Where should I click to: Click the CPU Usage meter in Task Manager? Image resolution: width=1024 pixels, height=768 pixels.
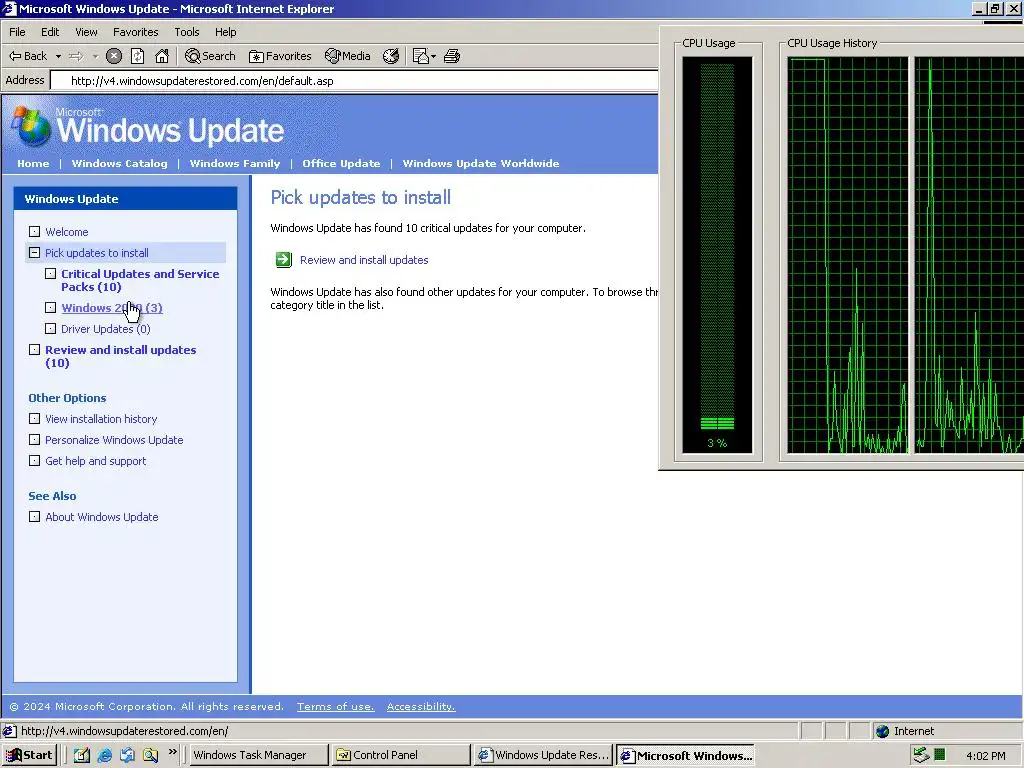click(717, 255)
